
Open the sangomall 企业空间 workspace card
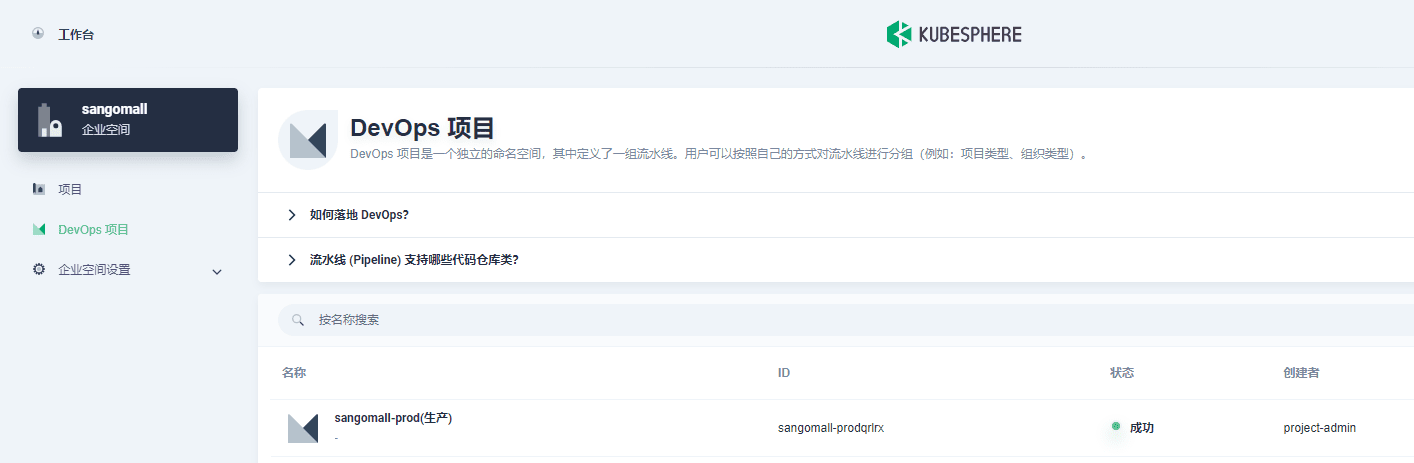(128, 120)
